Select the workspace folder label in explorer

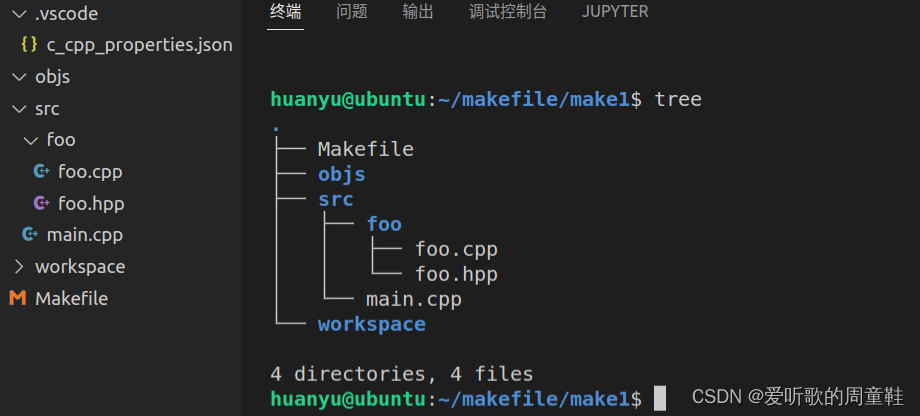(80, 267)
